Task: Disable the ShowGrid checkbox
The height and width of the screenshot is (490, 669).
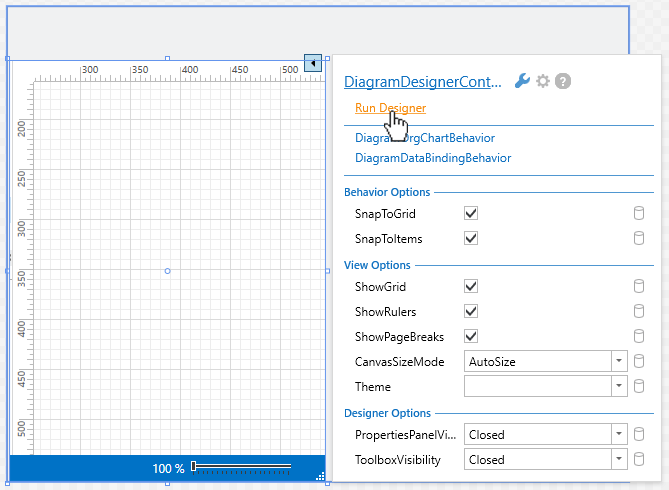Action: 472,286
